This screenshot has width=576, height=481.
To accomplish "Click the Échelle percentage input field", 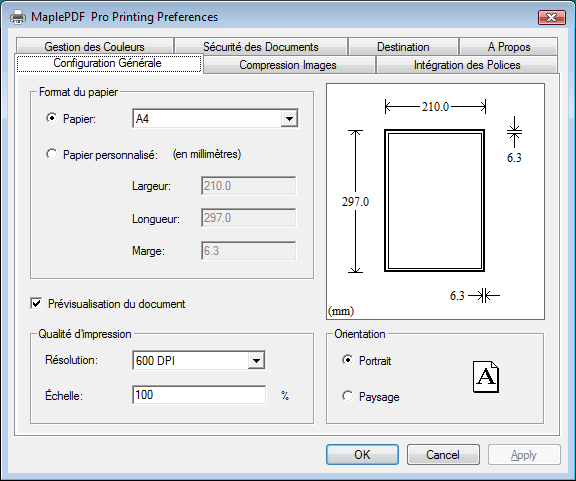I will coord(199,395).
